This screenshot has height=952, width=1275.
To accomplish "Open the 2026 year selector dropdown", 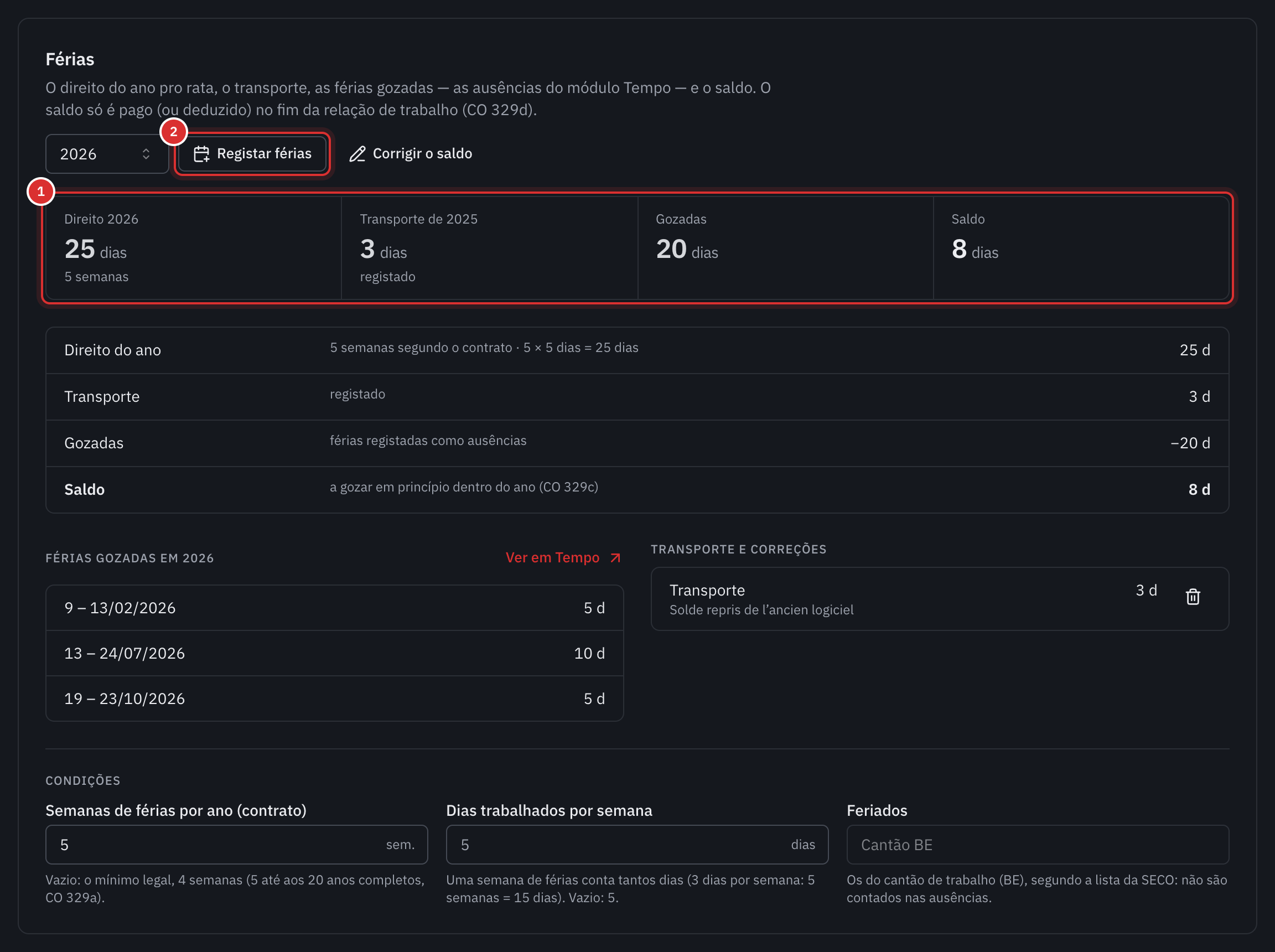I will click(x=107, y=154).
